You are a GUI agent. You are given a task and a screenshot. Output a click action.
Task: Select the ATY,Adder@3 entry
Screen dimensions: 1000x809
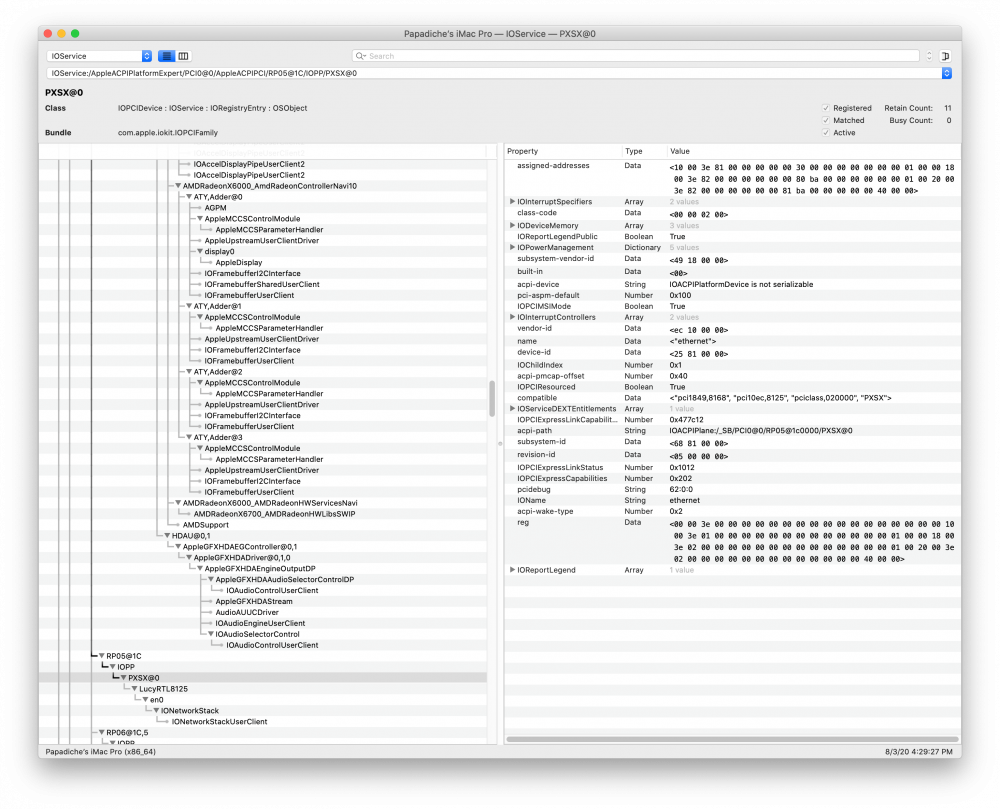click(x=218, y=437)
